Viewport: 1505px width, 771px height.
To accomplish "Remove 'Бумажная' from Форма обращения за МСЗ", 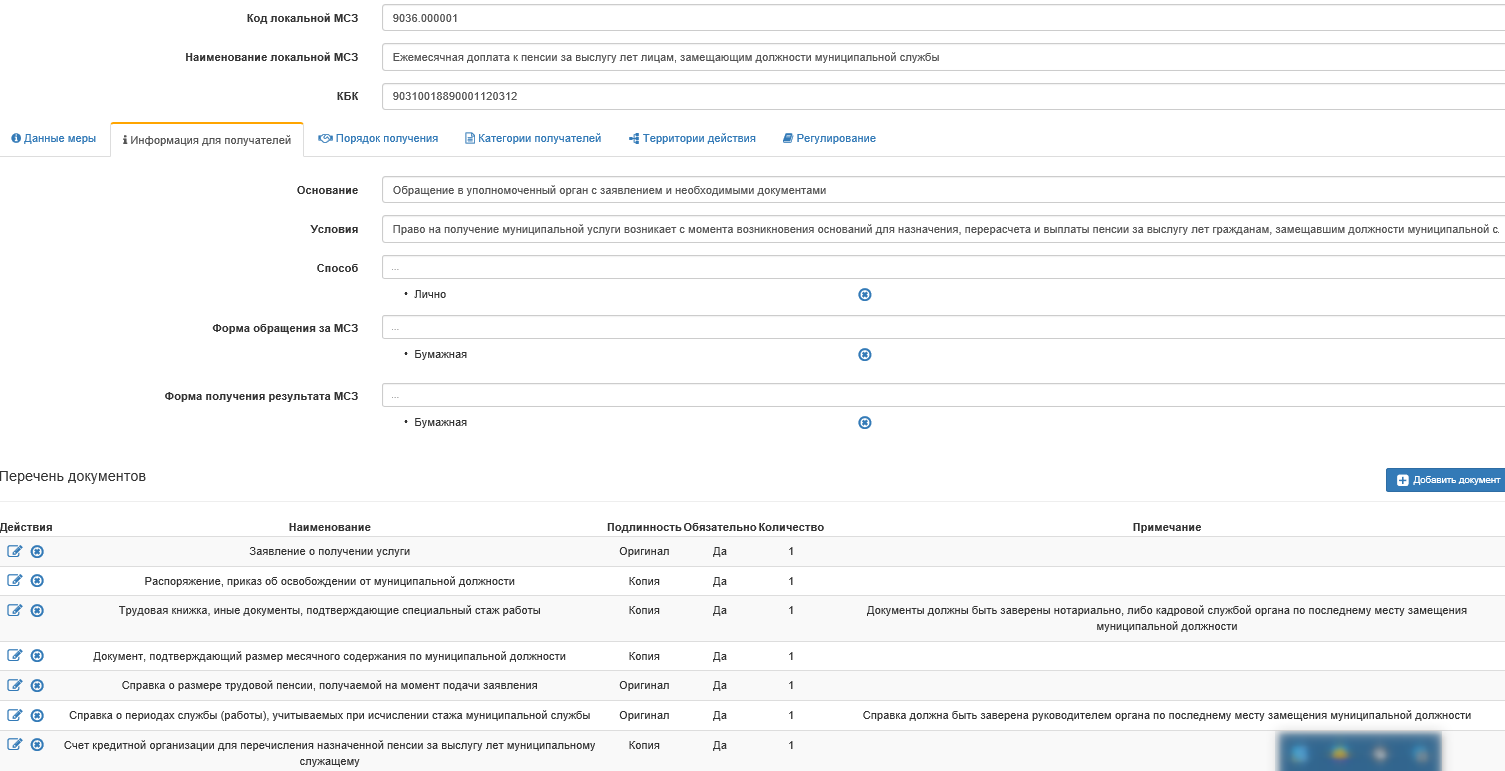I will click(x=865, y=354).
